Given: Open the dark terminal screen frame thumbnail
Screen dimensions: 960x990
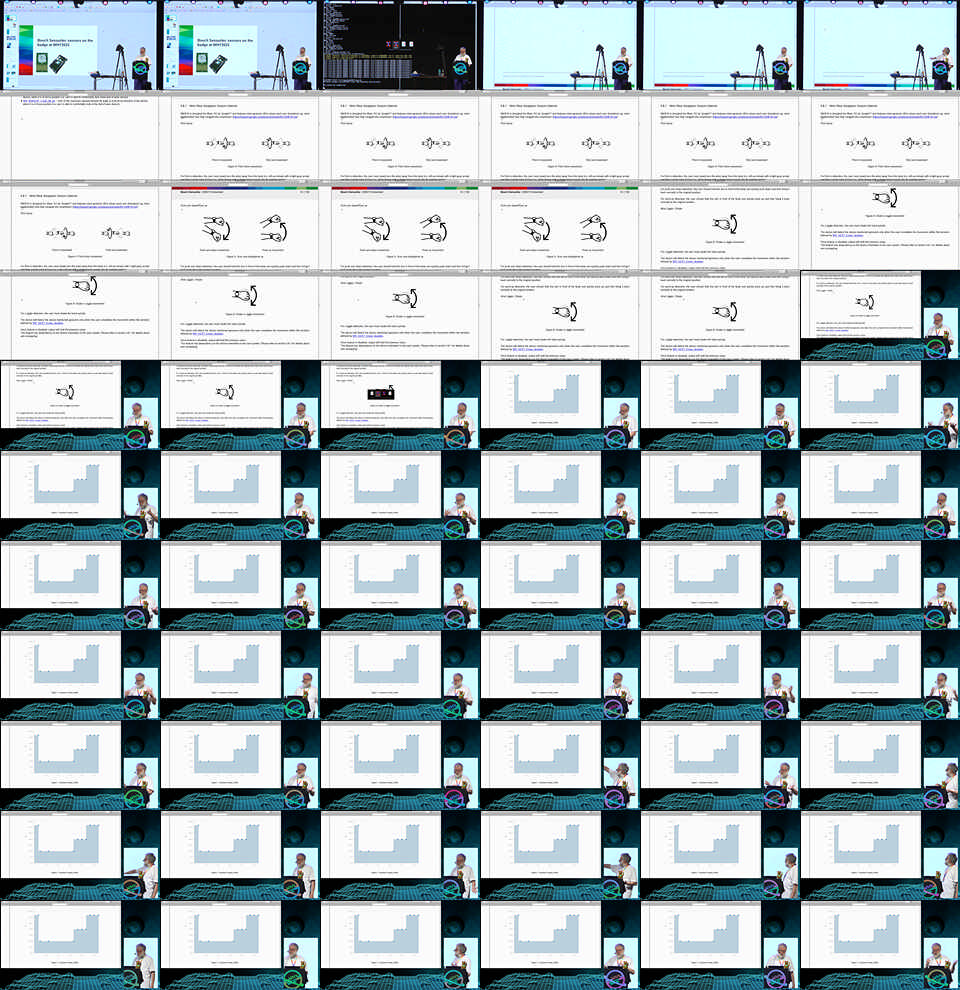Looking at the screenshot, I should click(400, 45).
